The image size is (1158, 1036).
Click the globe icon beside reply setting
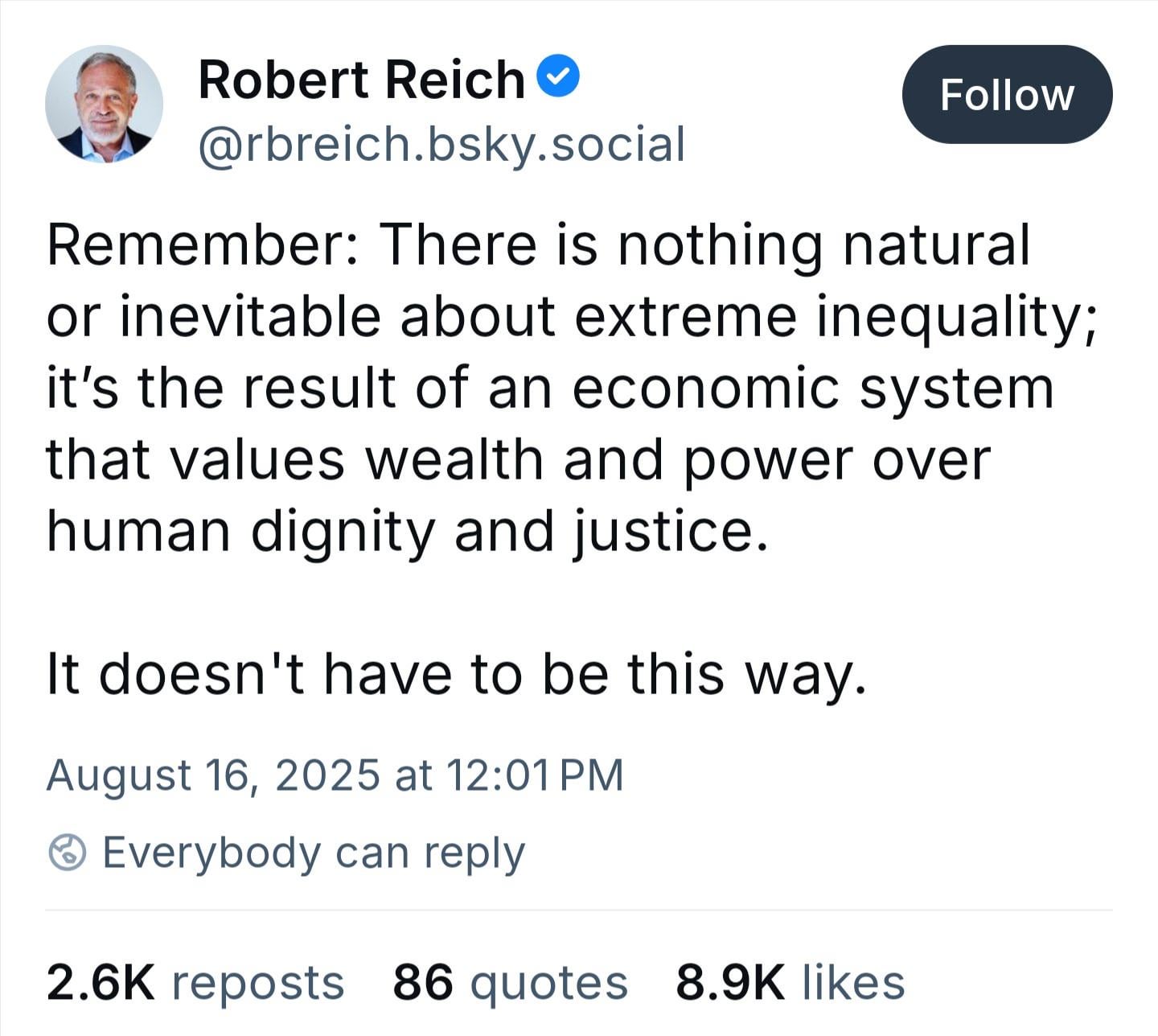(x=68, y=853)
